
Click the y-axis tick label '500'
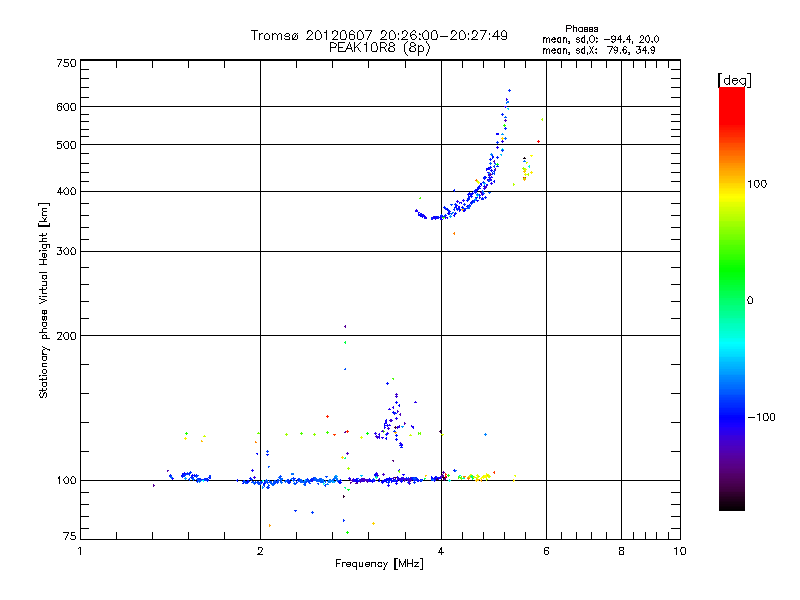[66, 145]
